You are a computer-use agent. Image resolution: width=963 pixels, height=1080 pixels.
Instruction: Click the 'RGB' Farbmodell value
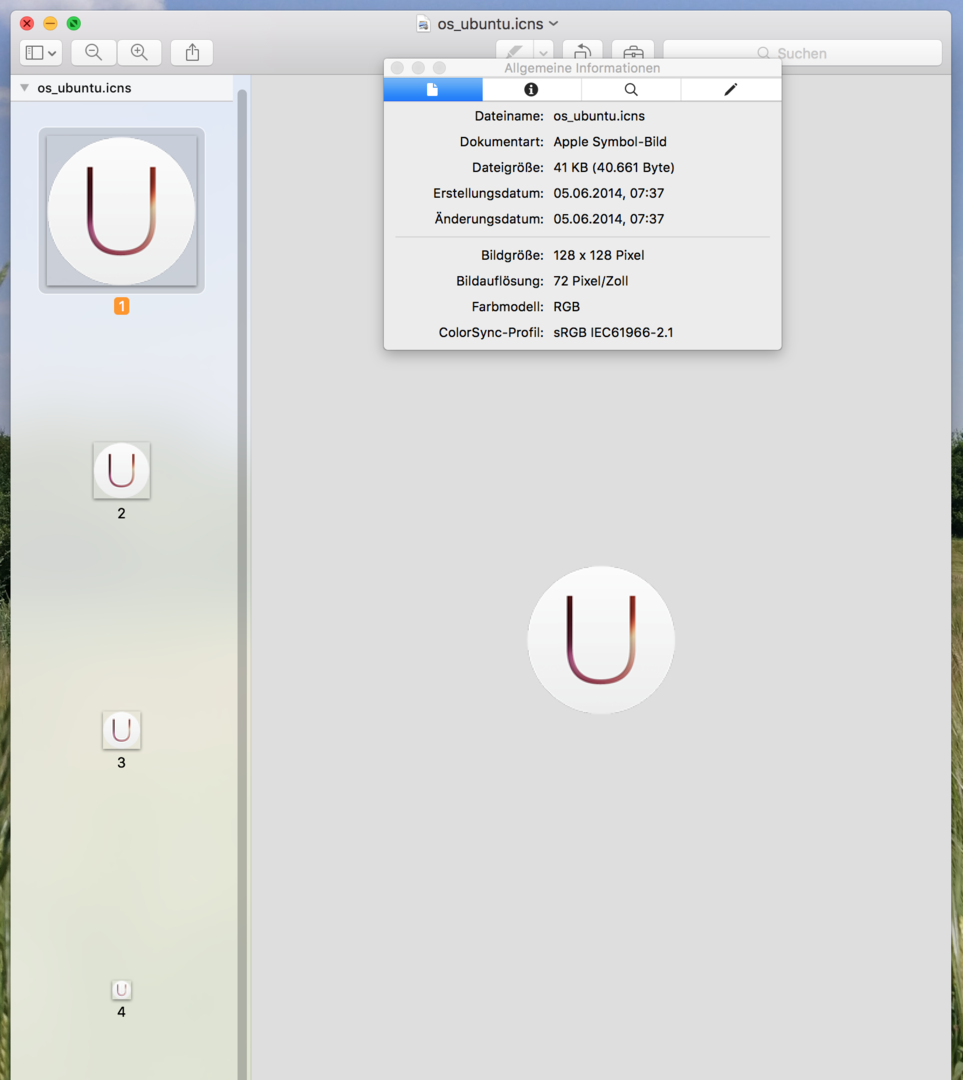pos(566,307)
